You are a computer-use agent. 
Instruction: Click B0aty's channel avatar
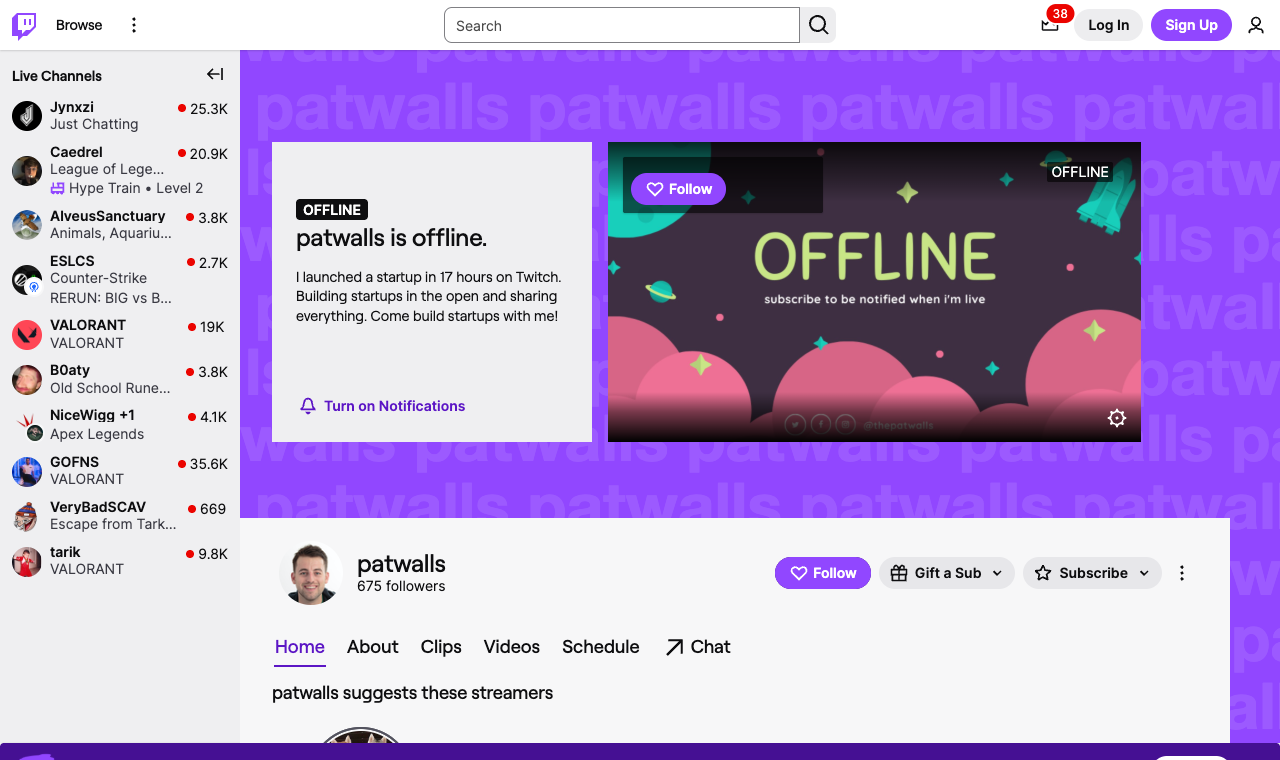27,380
